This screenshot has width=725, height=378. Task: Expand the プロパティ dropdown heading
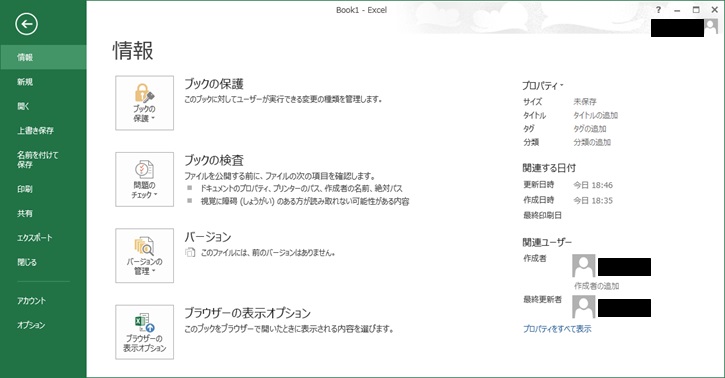click(543, 85)
